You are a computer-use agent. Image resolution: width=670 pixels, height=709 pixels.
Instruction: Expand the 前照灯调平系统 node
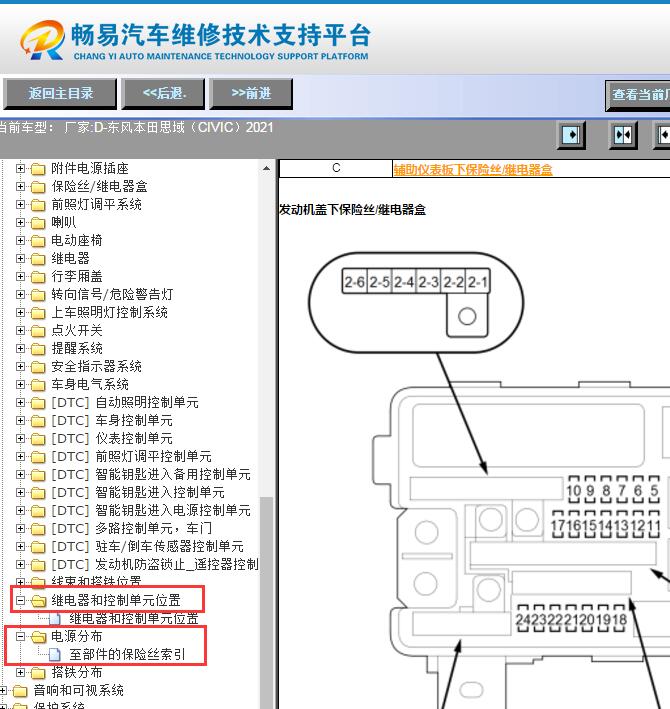point(20,204)
